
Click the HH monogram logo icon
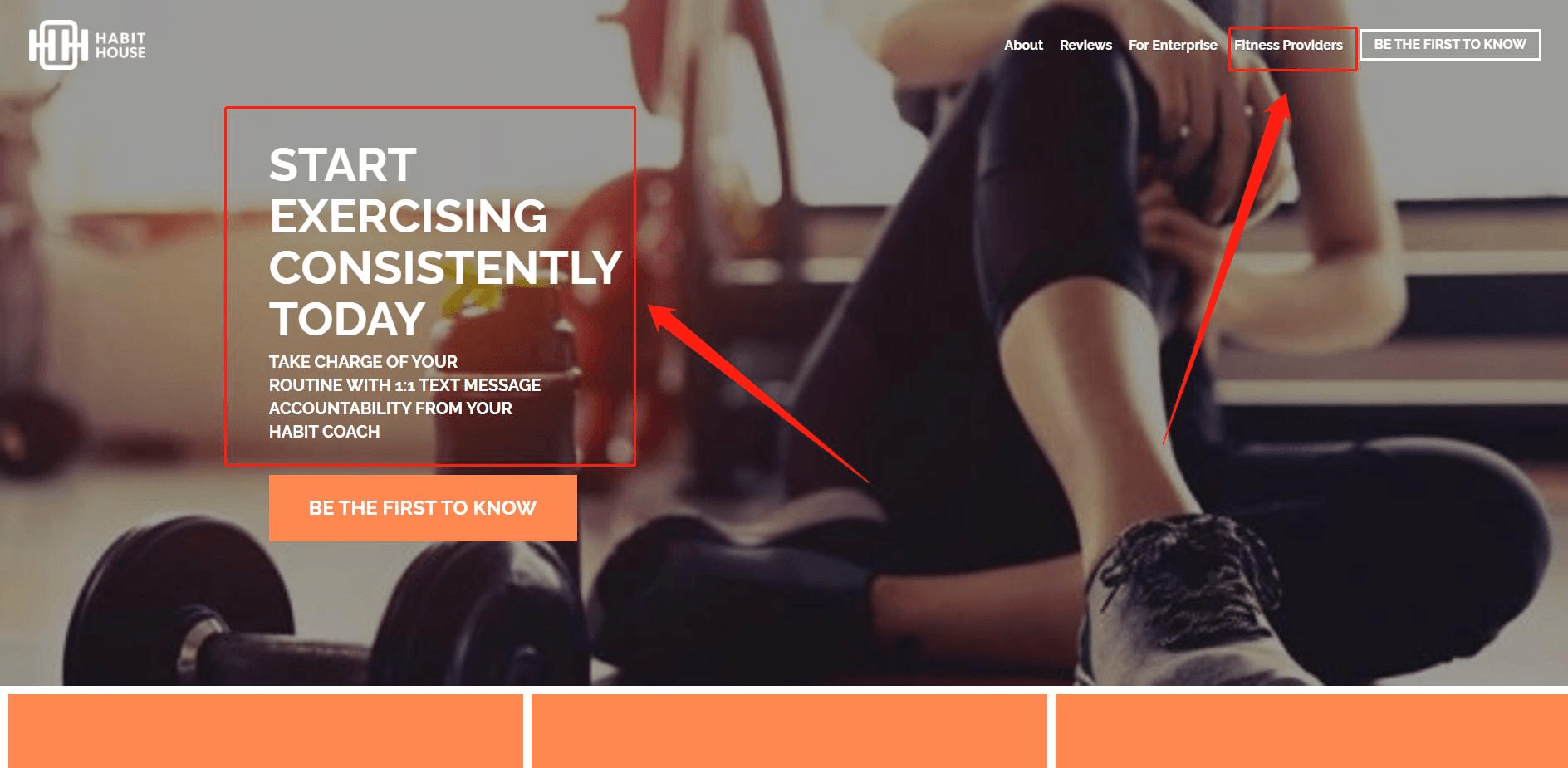click(58, 45)
